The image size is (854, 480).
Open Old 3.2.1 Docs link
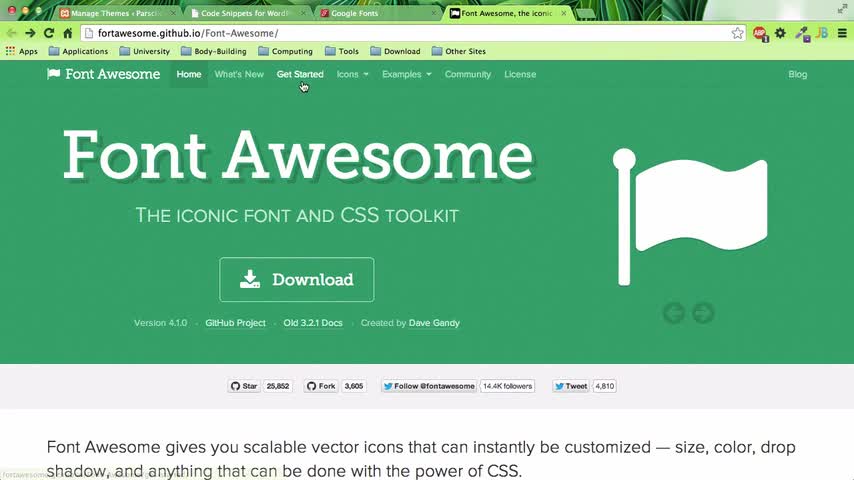[313, 323]
